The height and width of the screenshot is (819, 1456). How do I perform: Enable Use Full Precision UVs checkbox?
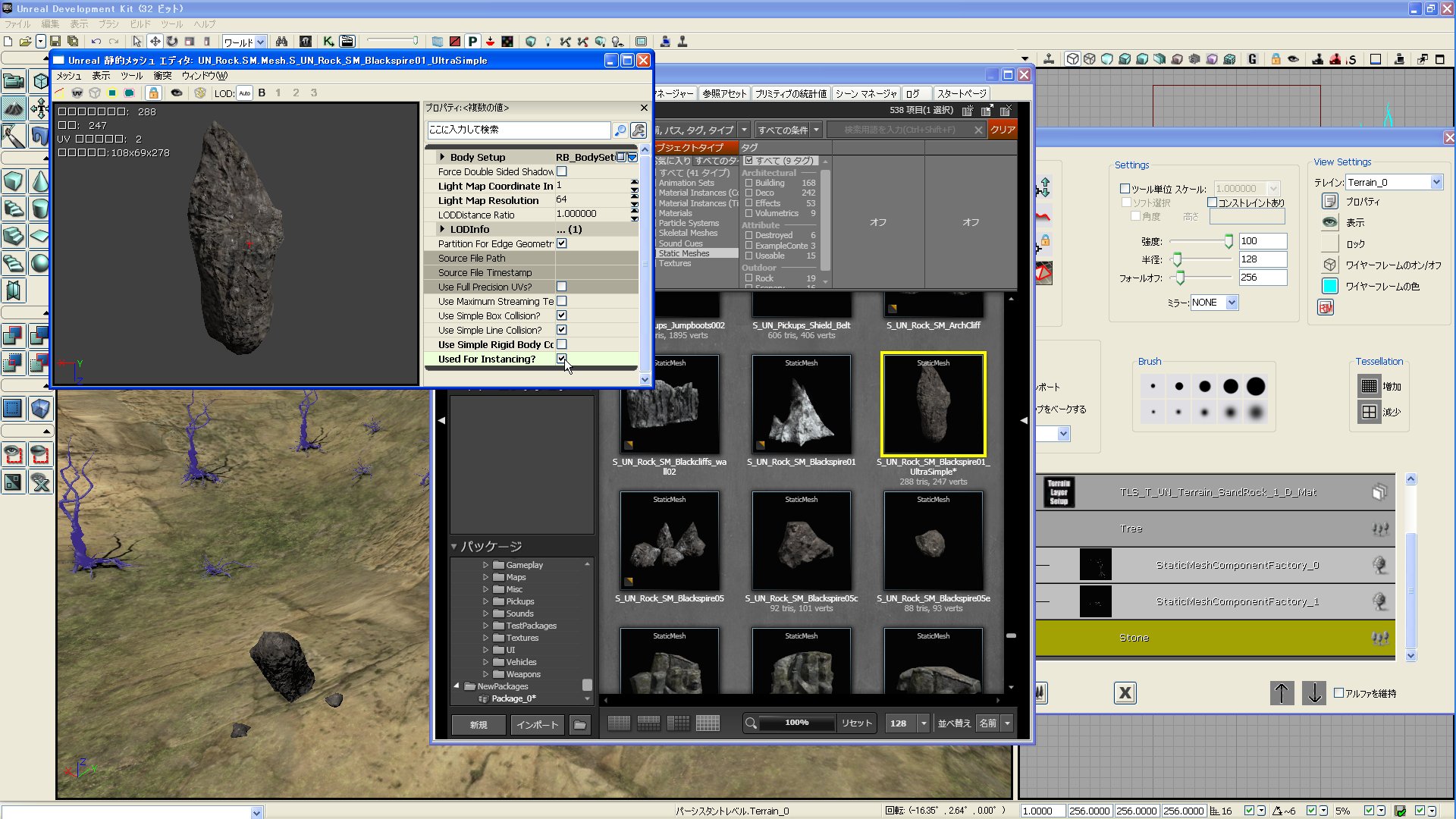tap(562, 287)
